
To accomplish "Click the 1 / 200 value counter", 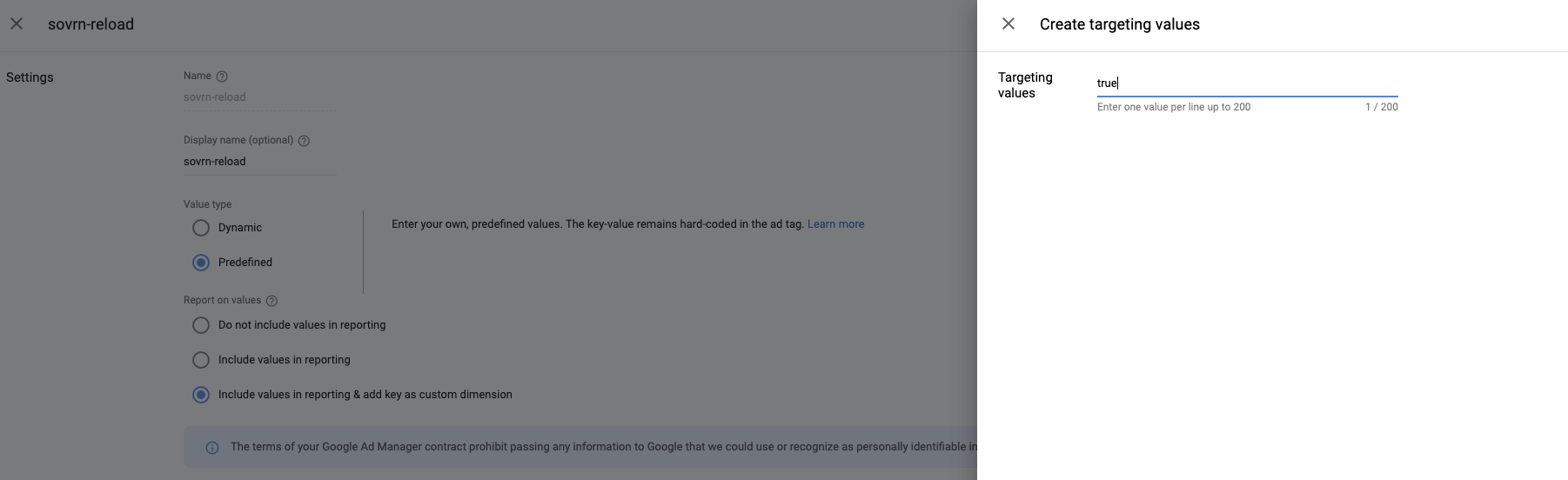I will 1381,107.
